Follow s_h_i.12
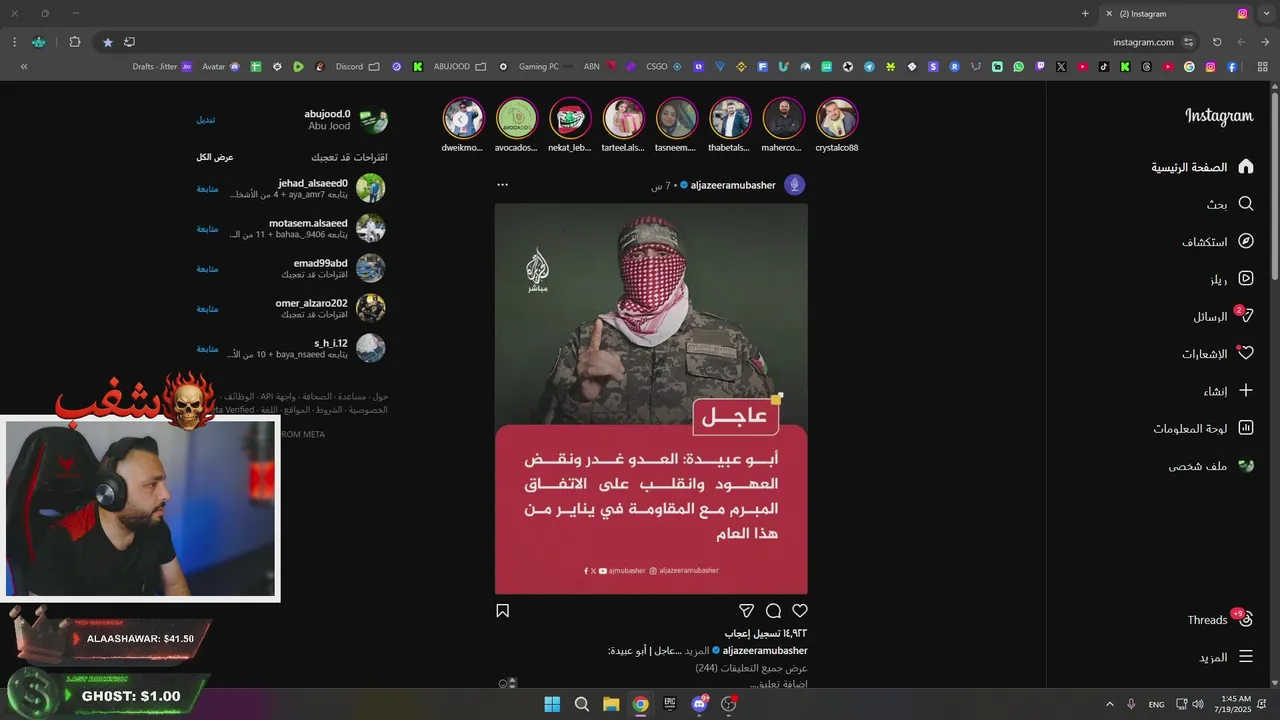The width and height of the screenshot is (1280, 720). click(207, 348)
